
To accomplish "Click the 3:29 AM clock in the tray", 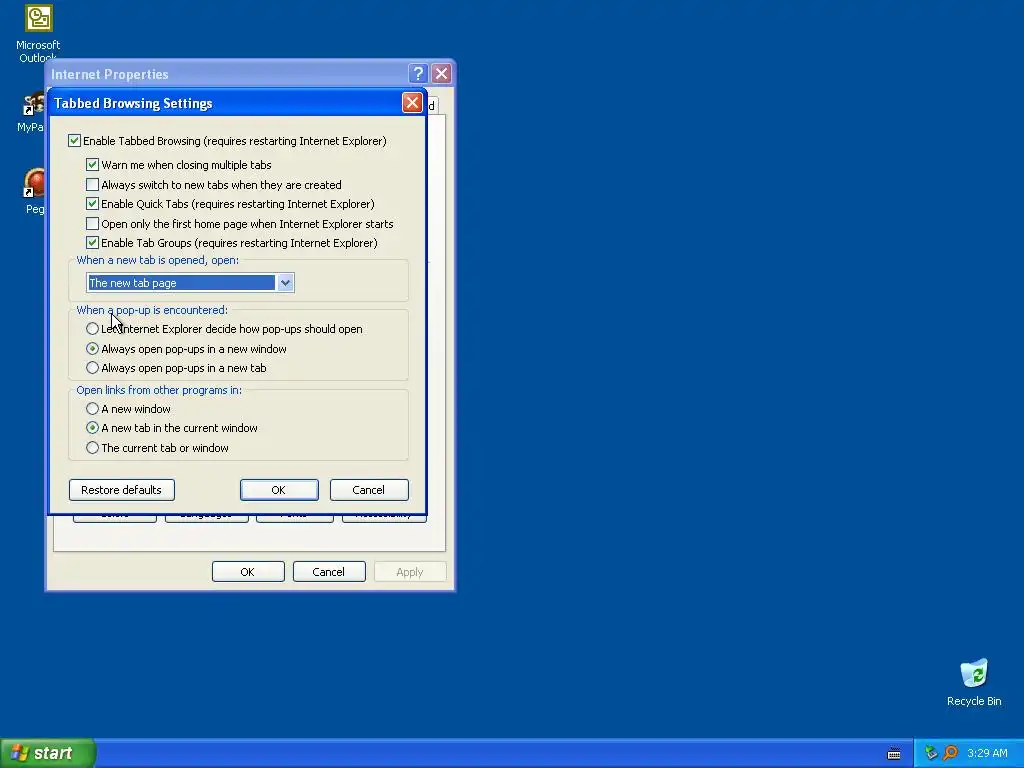I will 987,753.
